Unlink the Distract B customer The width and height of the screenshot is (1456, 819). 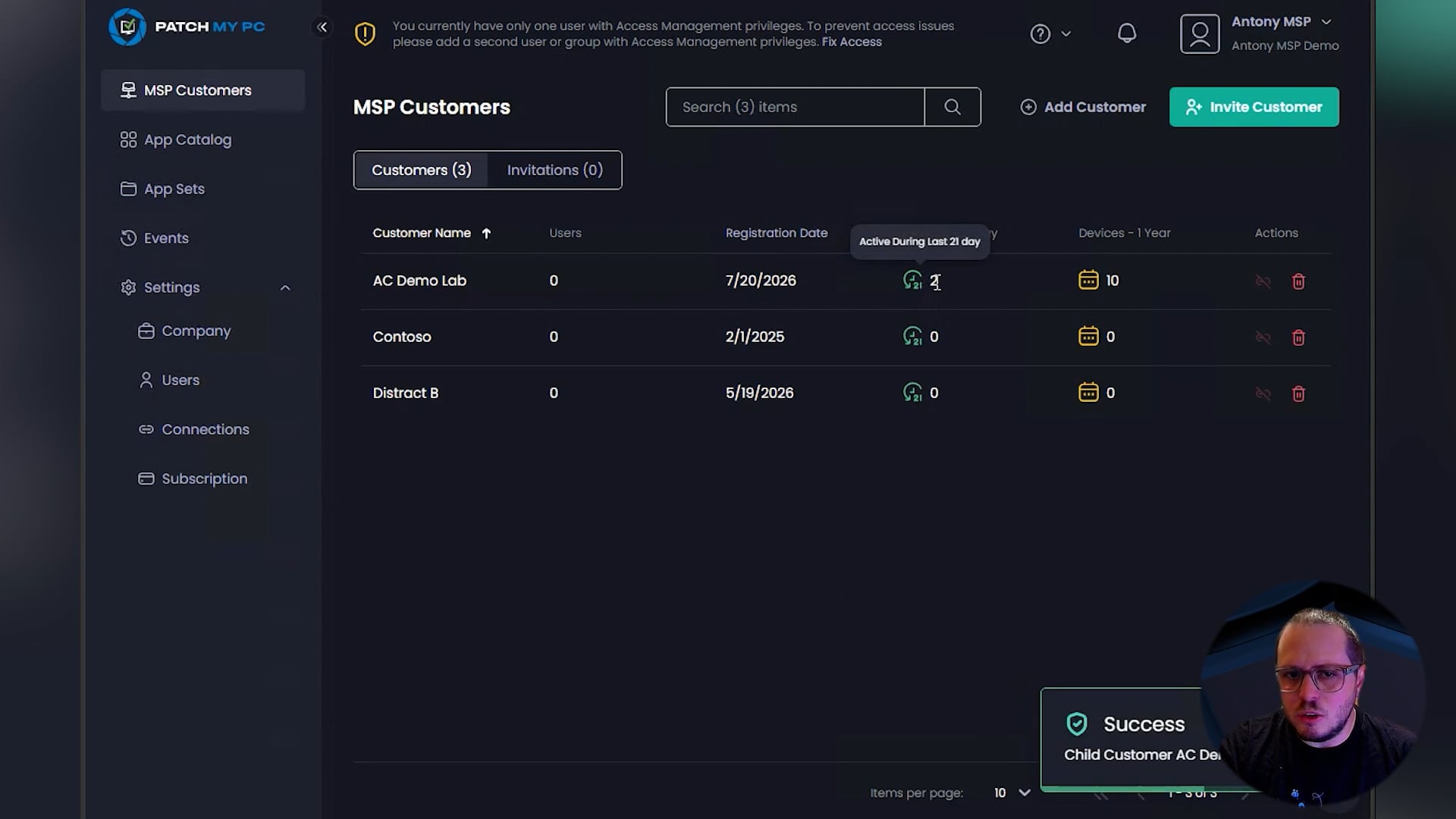coord(1263,394)
